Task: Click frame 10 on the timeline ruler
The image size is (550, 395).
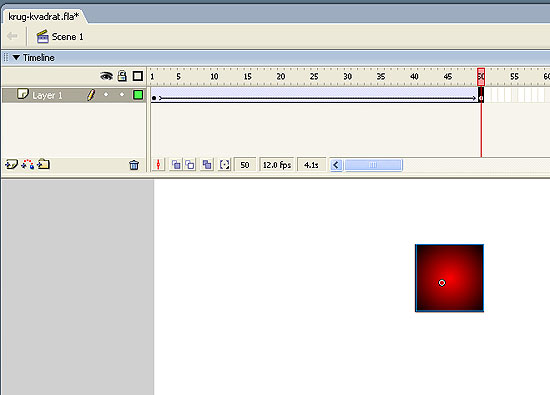Action: point(214,76)
